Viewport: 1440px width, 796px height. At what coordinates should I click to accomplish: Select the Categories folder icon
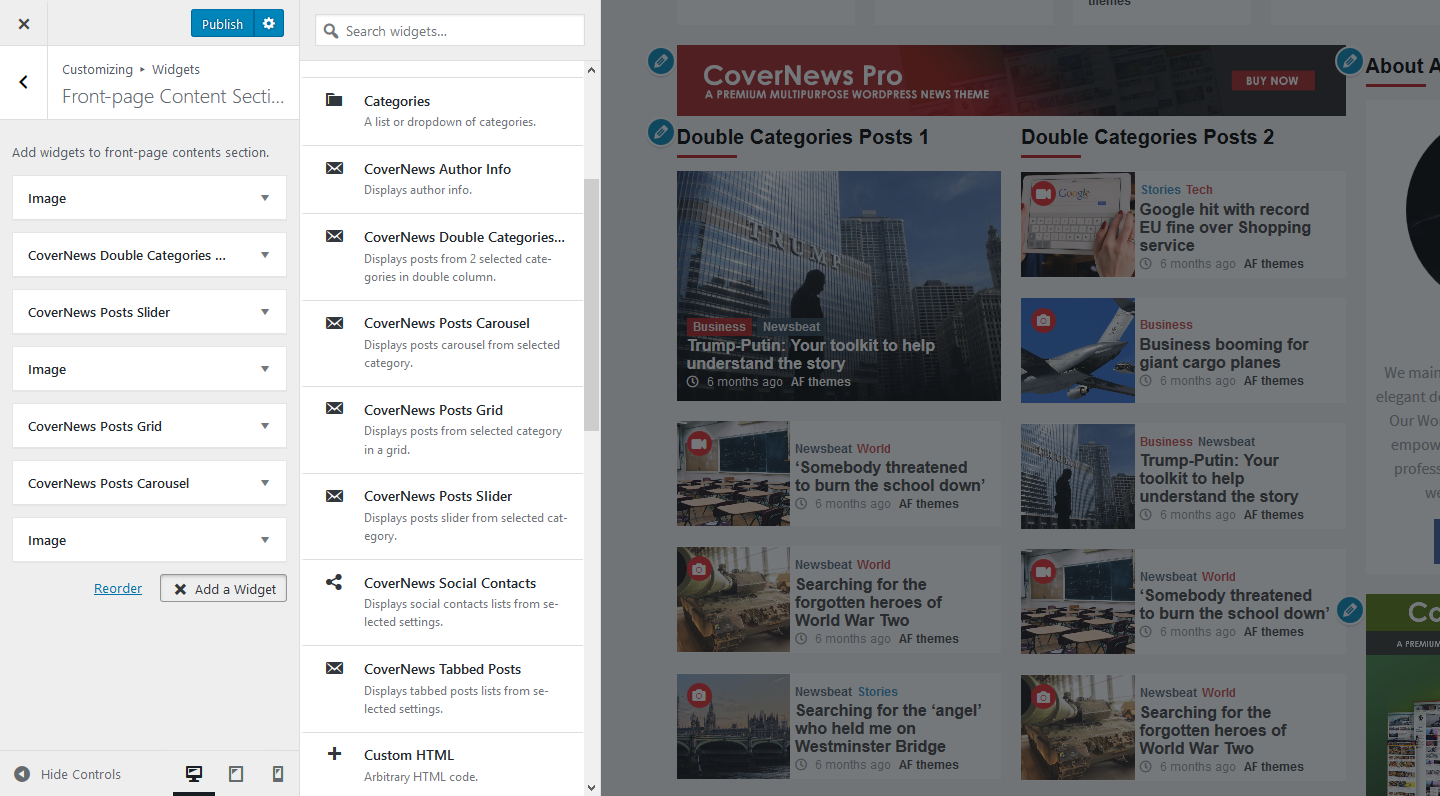click(x=334, y=100)
